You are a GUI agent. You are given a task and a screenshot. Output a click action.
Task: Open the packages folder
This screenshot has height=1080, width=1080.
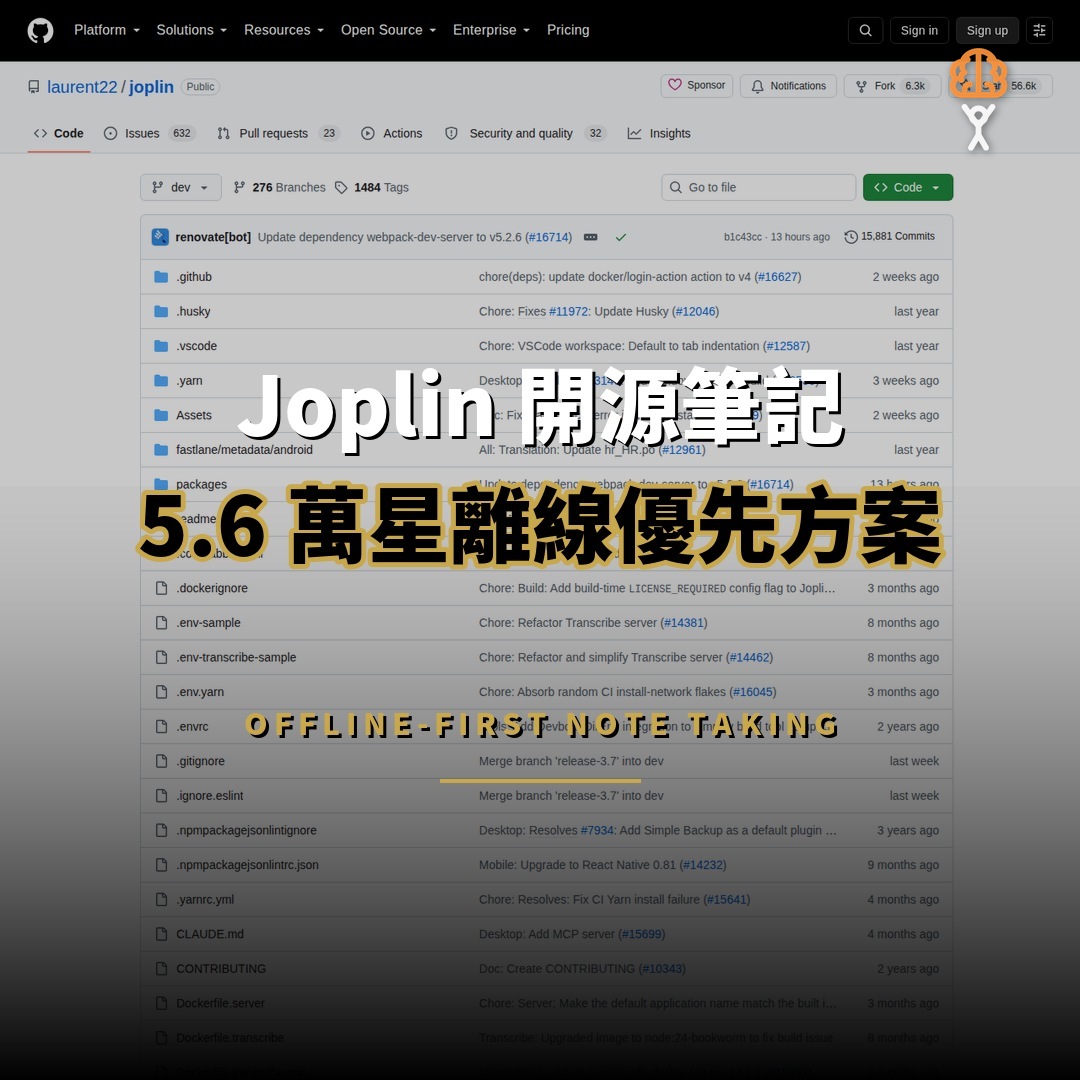pos(201,484)
